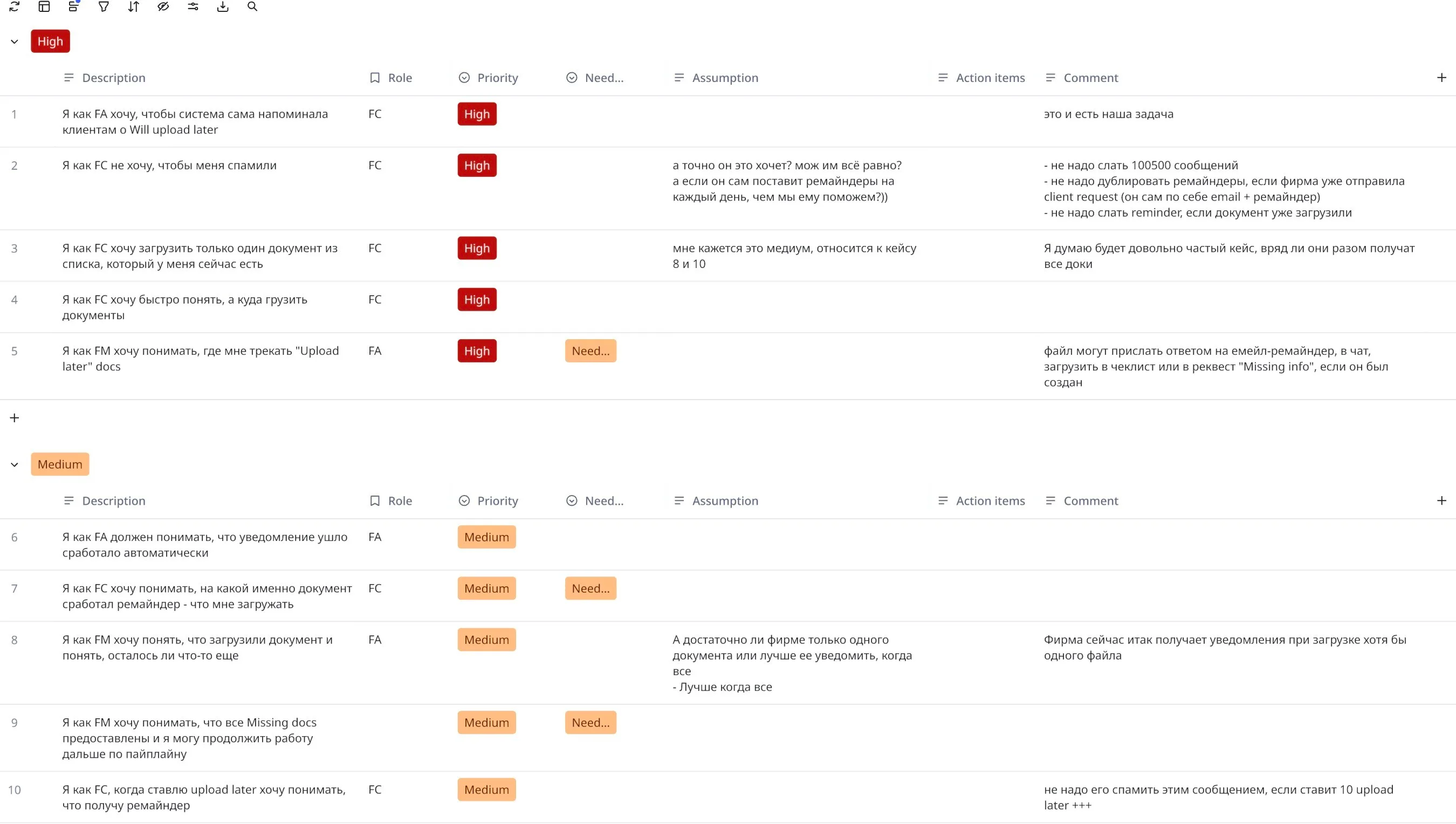The height and width of the screenshot is (824, 1456).
Task: Open the Medium priority tag in row 10
Action: pos(486,789)
